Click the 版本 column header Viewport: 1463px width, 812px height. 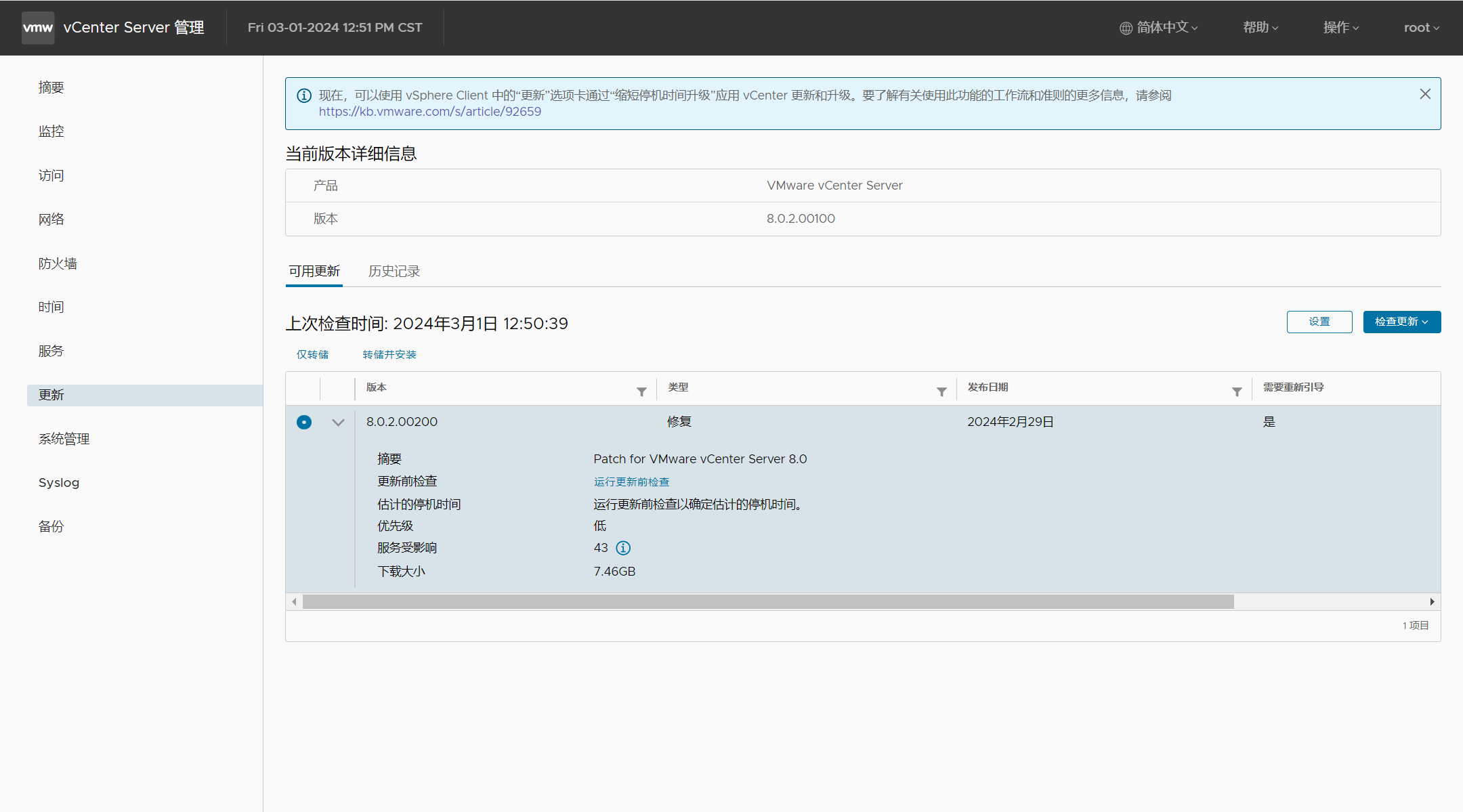click(377, 387)
